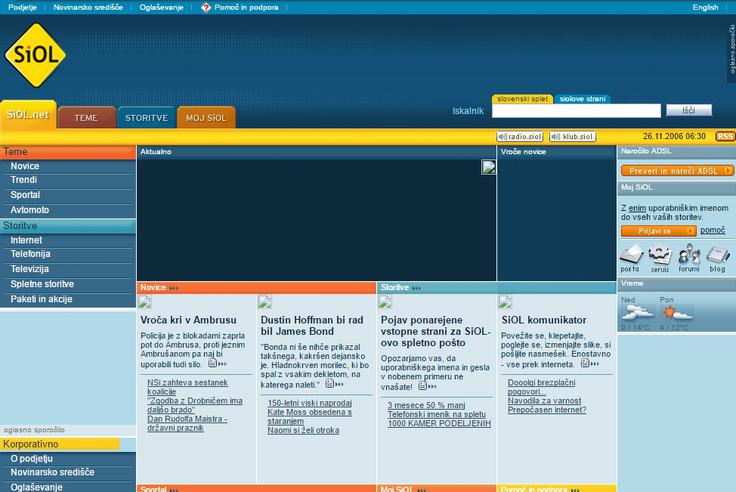
Task: Open the forumi icon
Action: [689, 257]
